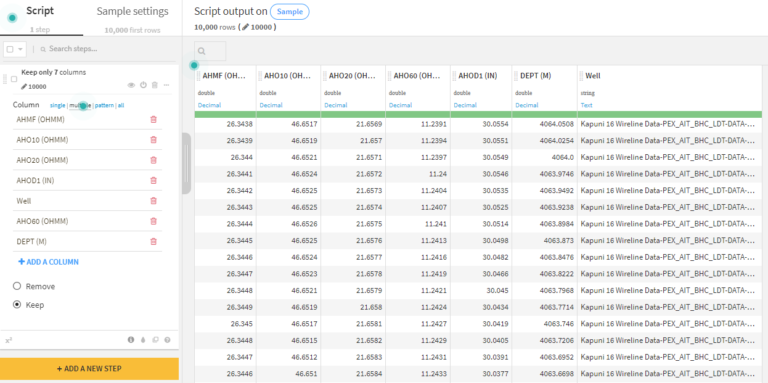Screen dimensions: 768x383
Task: Open the AHO10 (OHMM) column header menu
Action: tap(288, 76)
